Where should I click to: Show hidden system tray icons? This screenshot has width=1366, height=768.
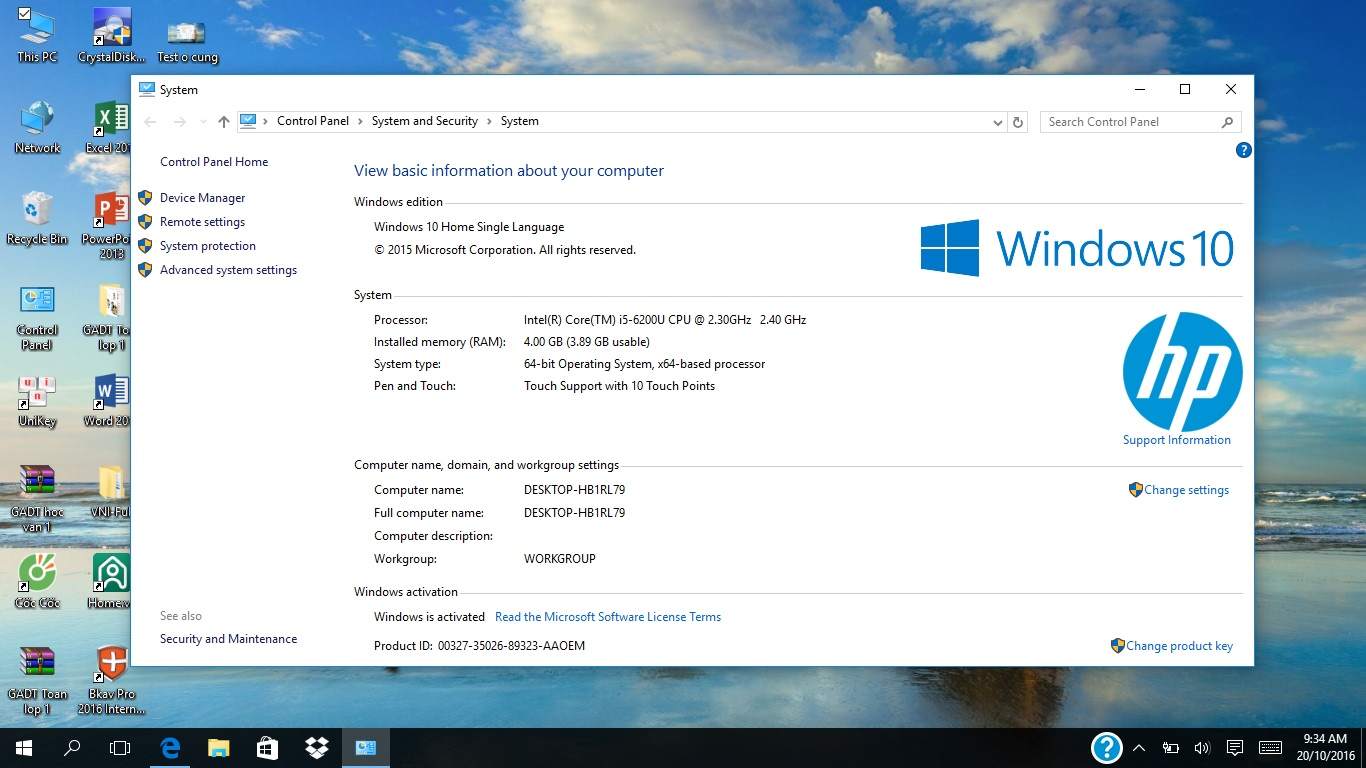click(1139, 747)
